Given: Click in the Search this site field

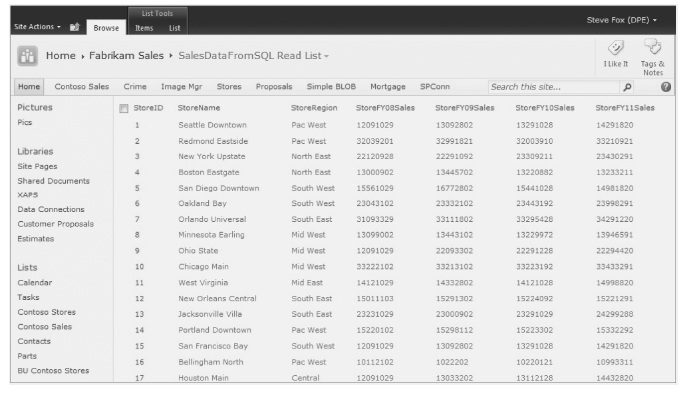Looking at the screenshot, I should [x=553, y=87].
